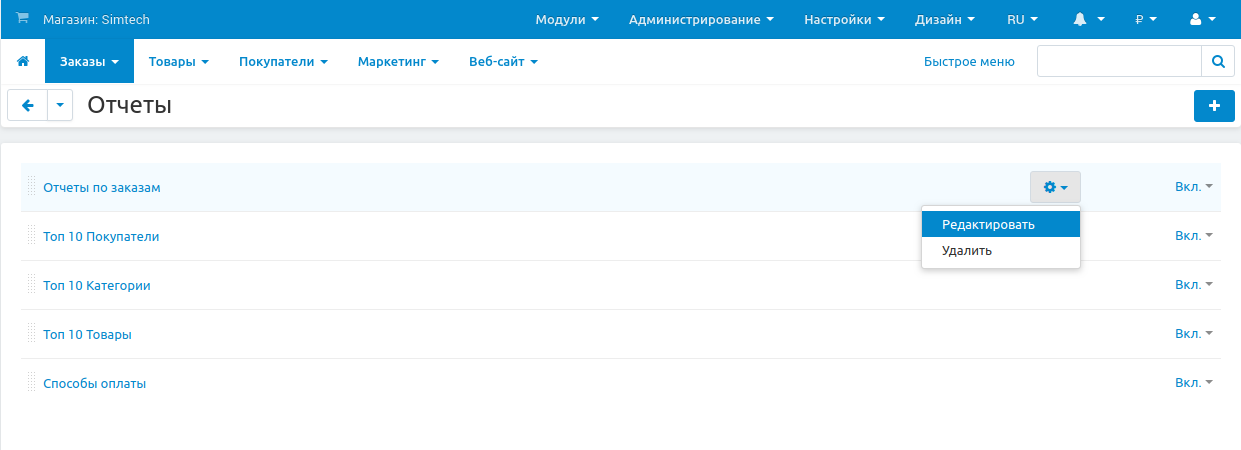Change Вкл. status of Способы оплаты
The width and height of the screenshot is (1241, 450).
[x=1193, y=383]
